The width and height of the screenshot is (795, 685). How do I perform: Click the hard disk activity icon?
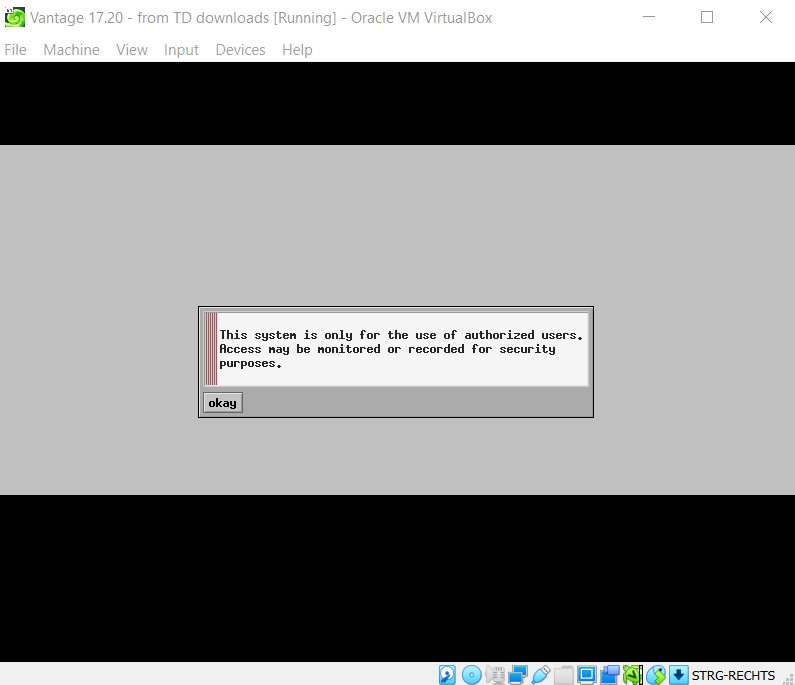click(447, 675)
